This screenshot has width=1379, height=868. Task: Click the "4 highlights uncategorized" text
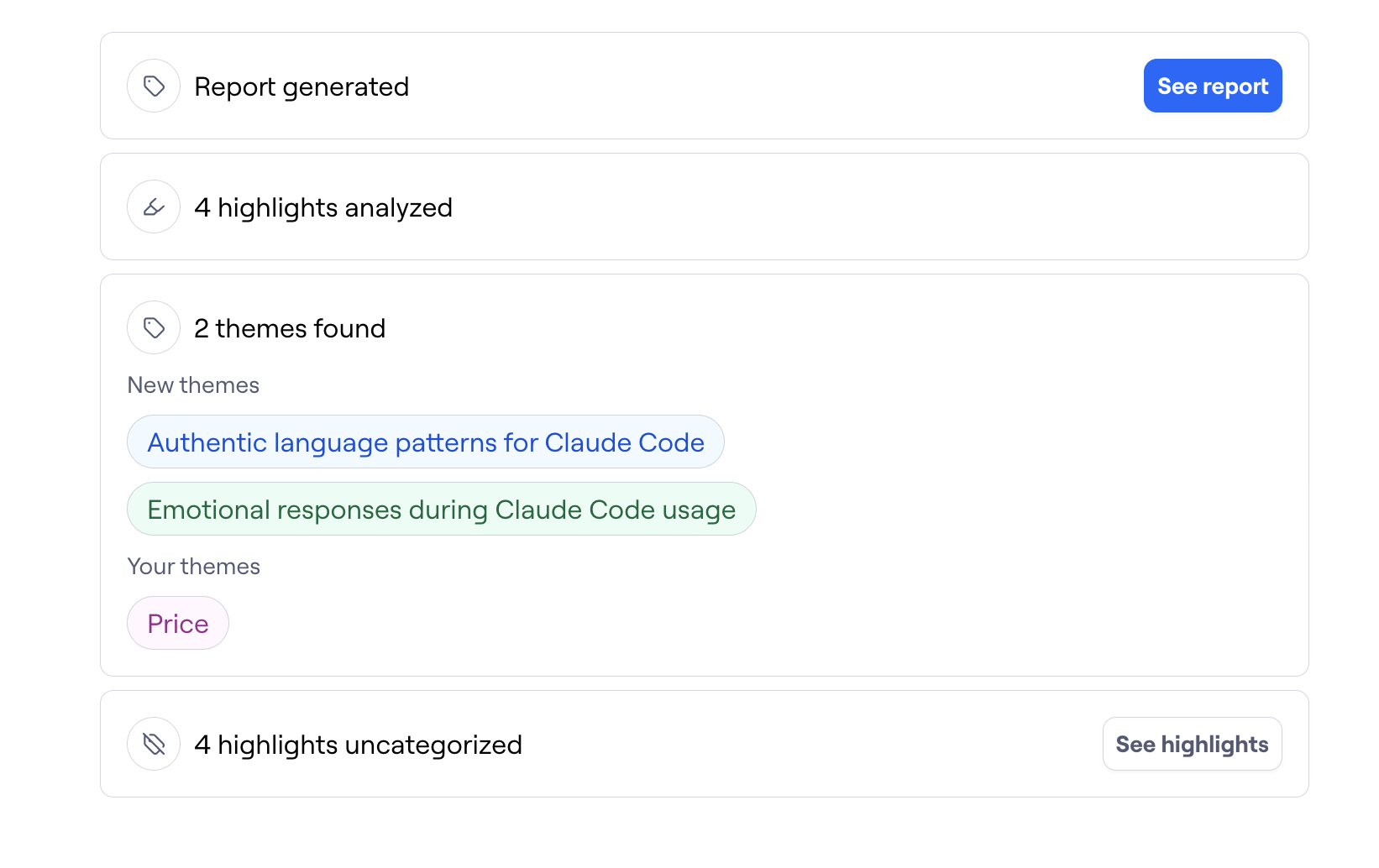358,745
